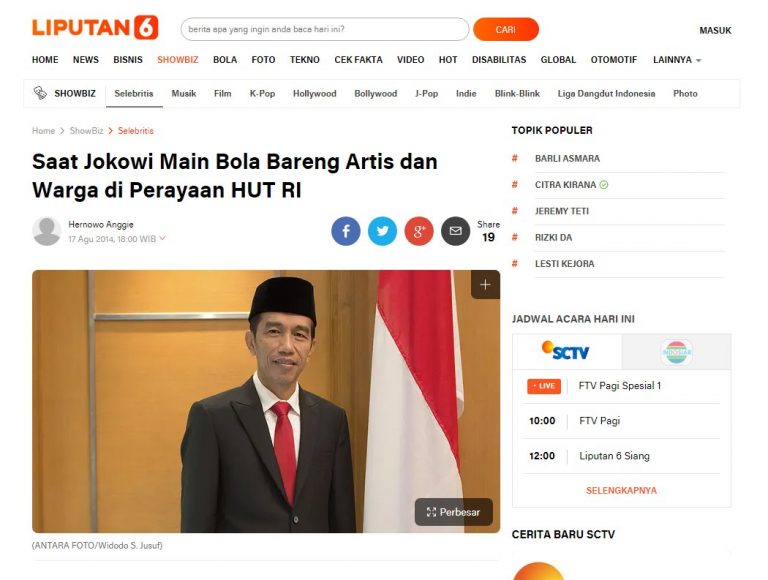Screen dimensions: 768x580
Task: Expand the article date details arrow
Action: pyautogui.click(x=163, y=238)
